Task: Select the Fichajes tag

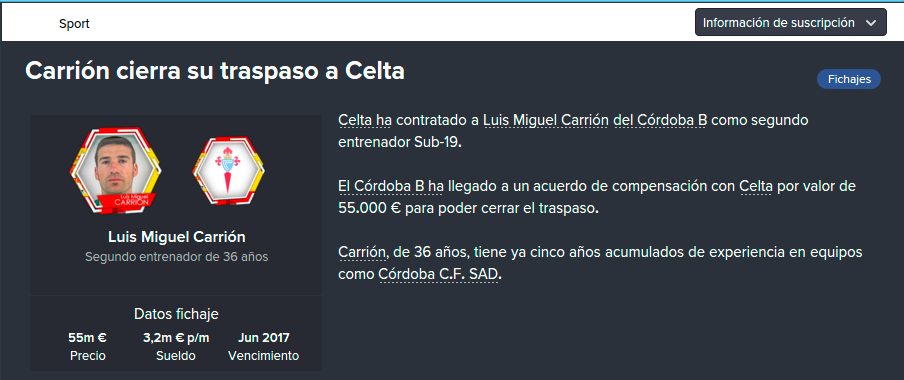Action: (x=849, y=80)
